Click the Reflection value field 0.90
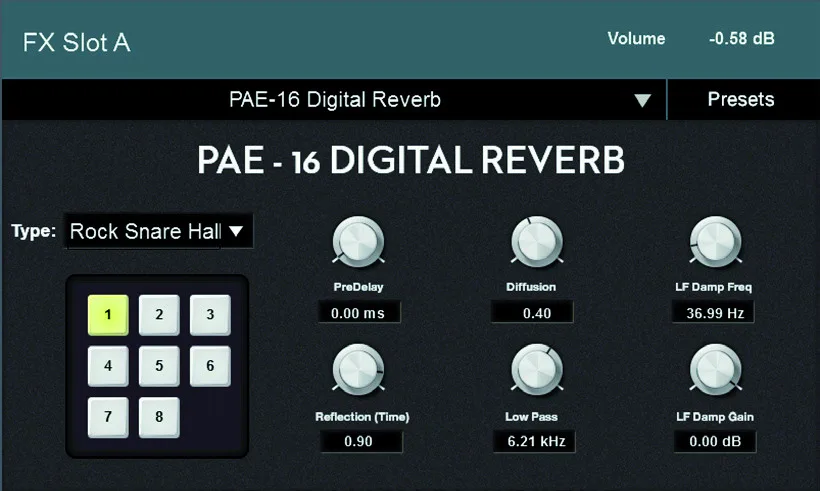 tap(361, 441)
